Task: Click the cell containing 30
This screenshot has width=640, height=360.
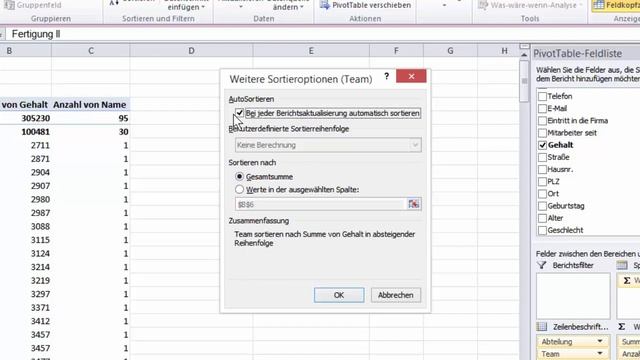Action: tap(91, 132)
